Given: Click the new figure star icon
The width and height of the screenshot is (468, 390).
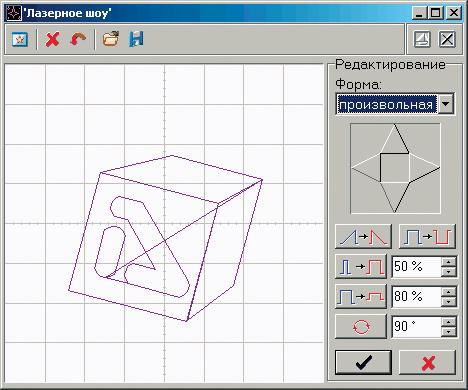Looking at the screenshot, I should point(20,39).
